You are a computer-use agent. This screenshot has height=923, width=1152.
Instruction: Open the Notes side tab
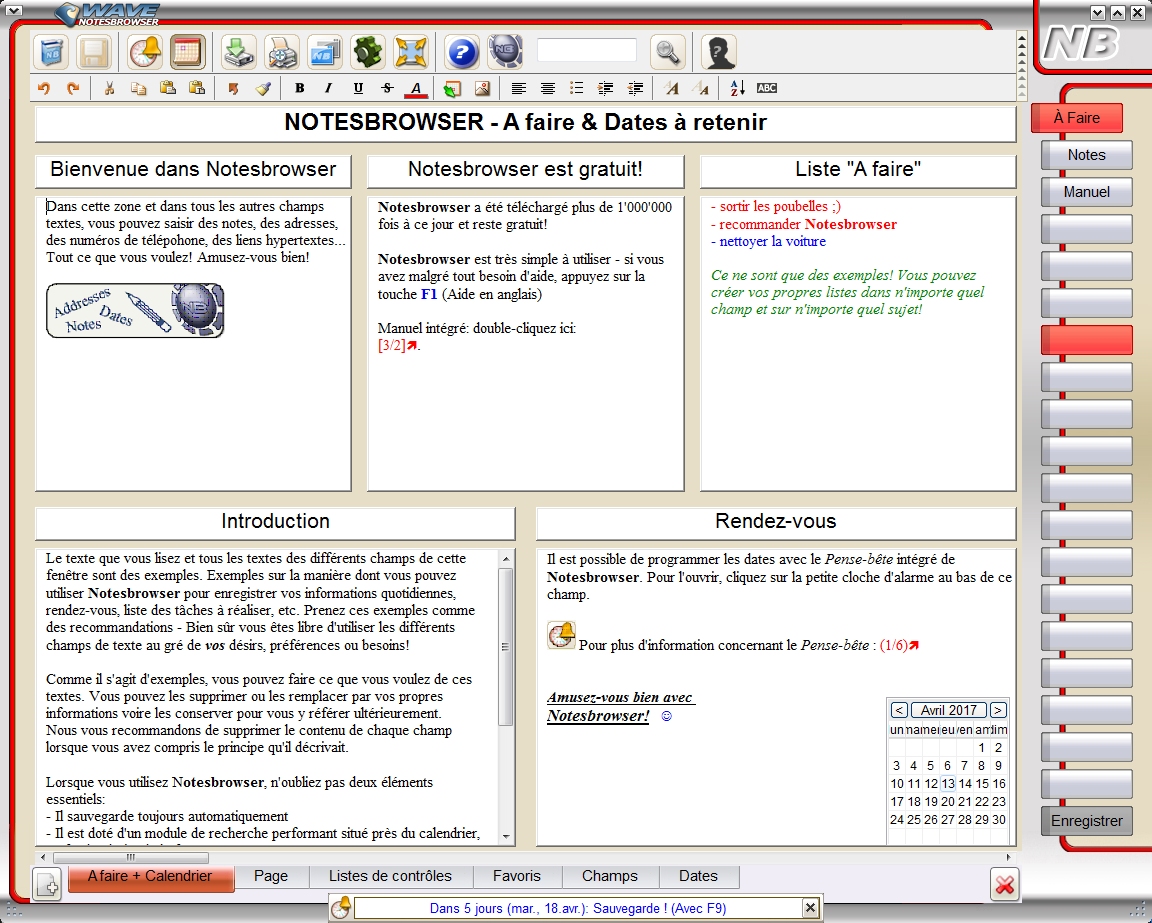(x=1087, y=155)
